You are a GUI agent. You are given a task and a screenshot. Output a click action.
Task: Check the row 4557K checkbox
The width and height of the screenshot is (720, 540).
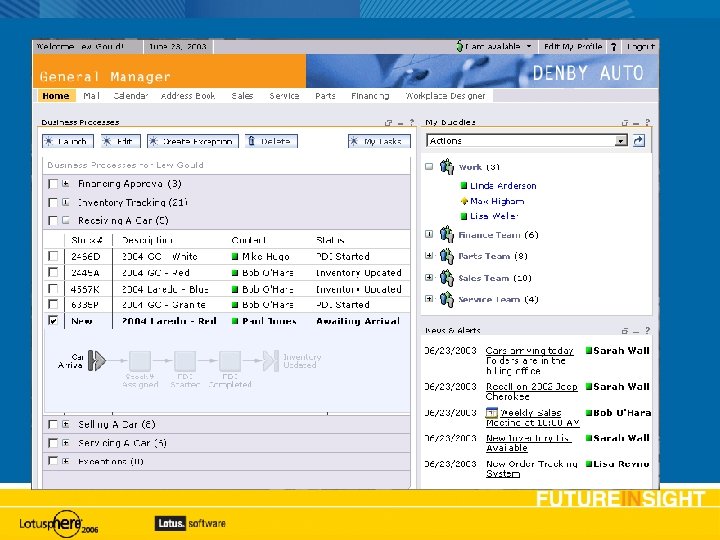coord(53,289)
